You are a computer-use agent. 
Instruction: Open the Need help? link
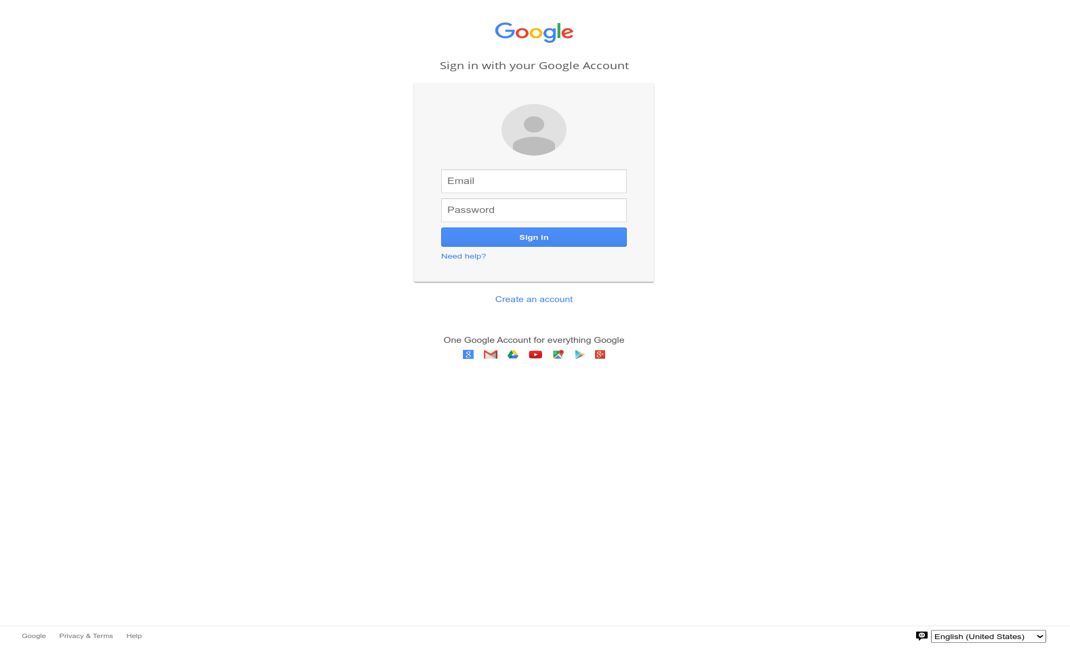(463, 256)
